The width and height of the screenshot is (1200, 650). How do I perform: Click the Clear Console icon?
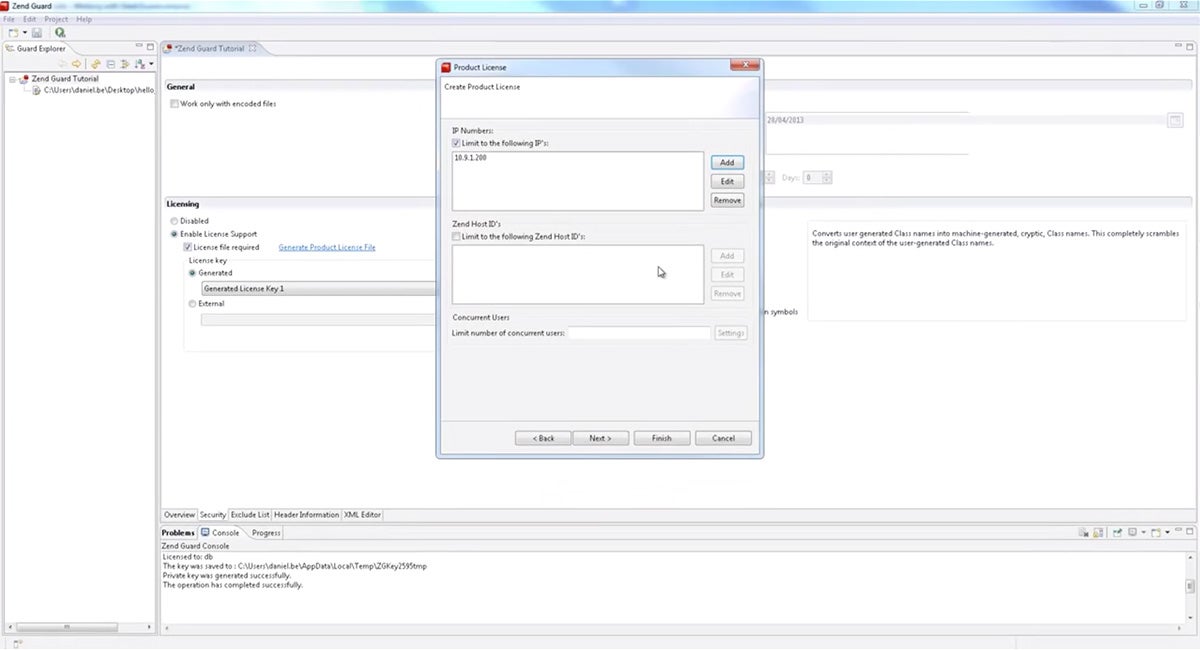[x=1083, y=533]
